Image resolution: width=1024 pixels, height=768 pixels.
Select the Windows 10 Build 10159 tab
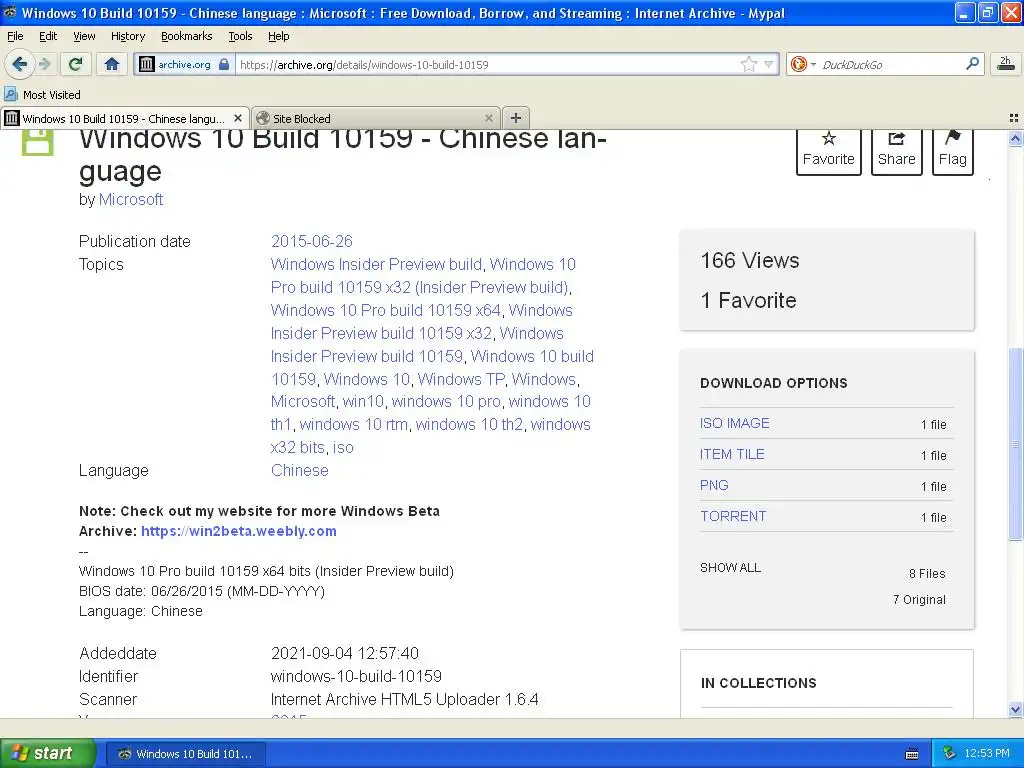[124, 118]
